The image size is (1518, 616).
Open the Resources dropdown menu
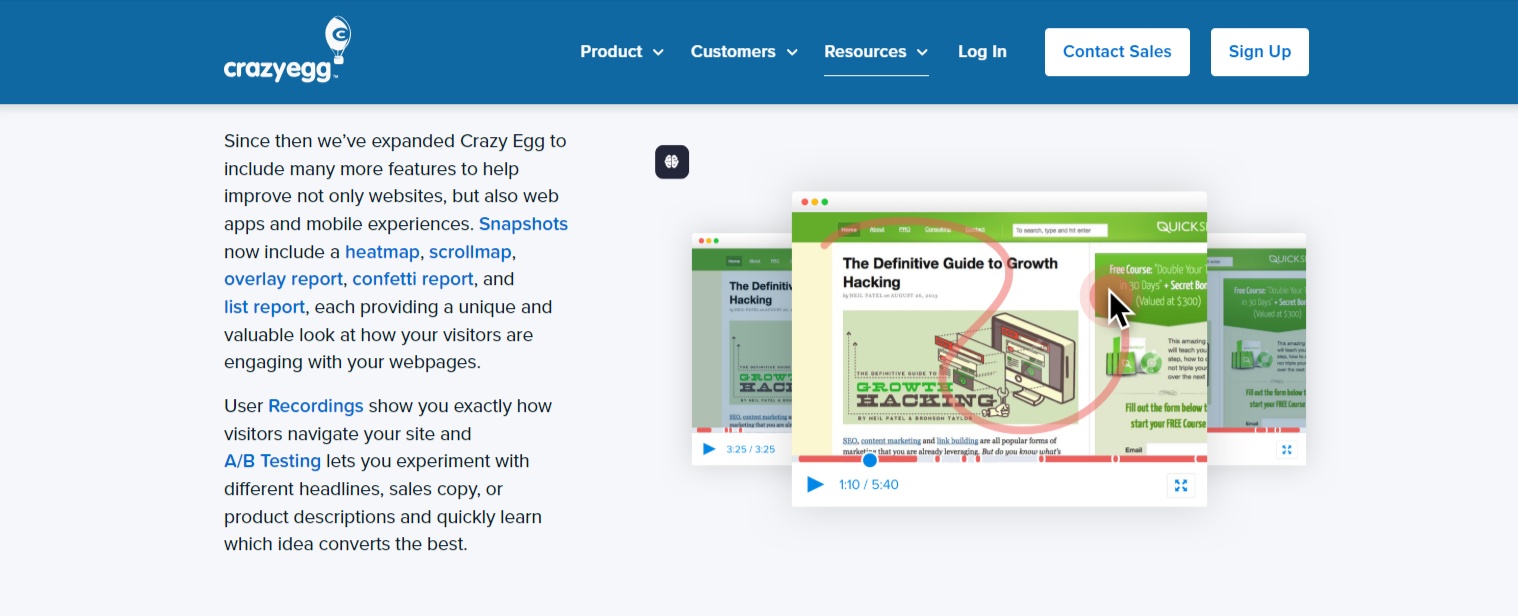click(876, 52)
